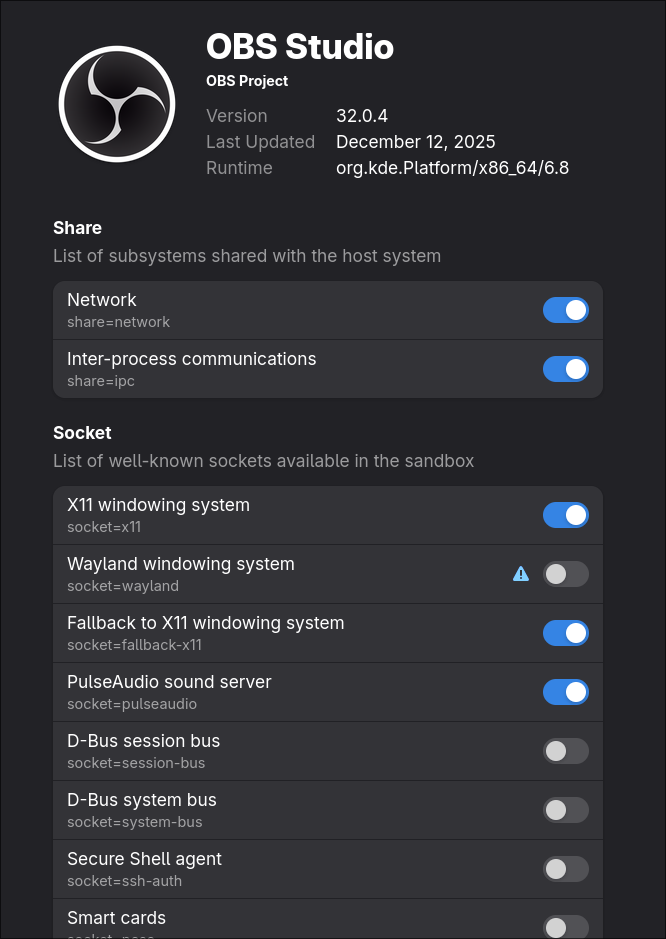
Task: Mute the PulseAudio sound server permission
Action: point(565,691)
